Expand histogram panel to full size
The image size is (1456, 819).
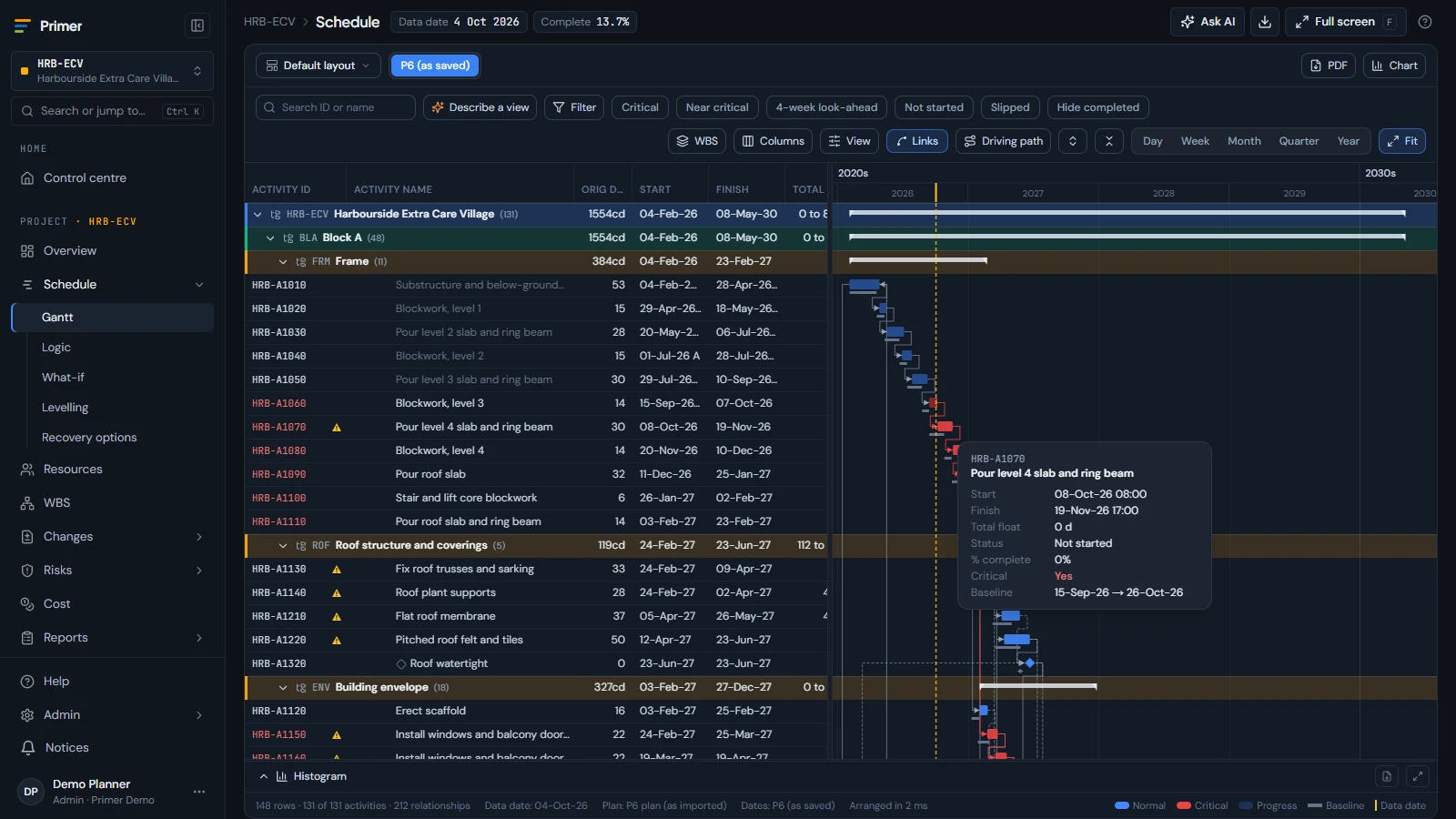coord(1417,776)
